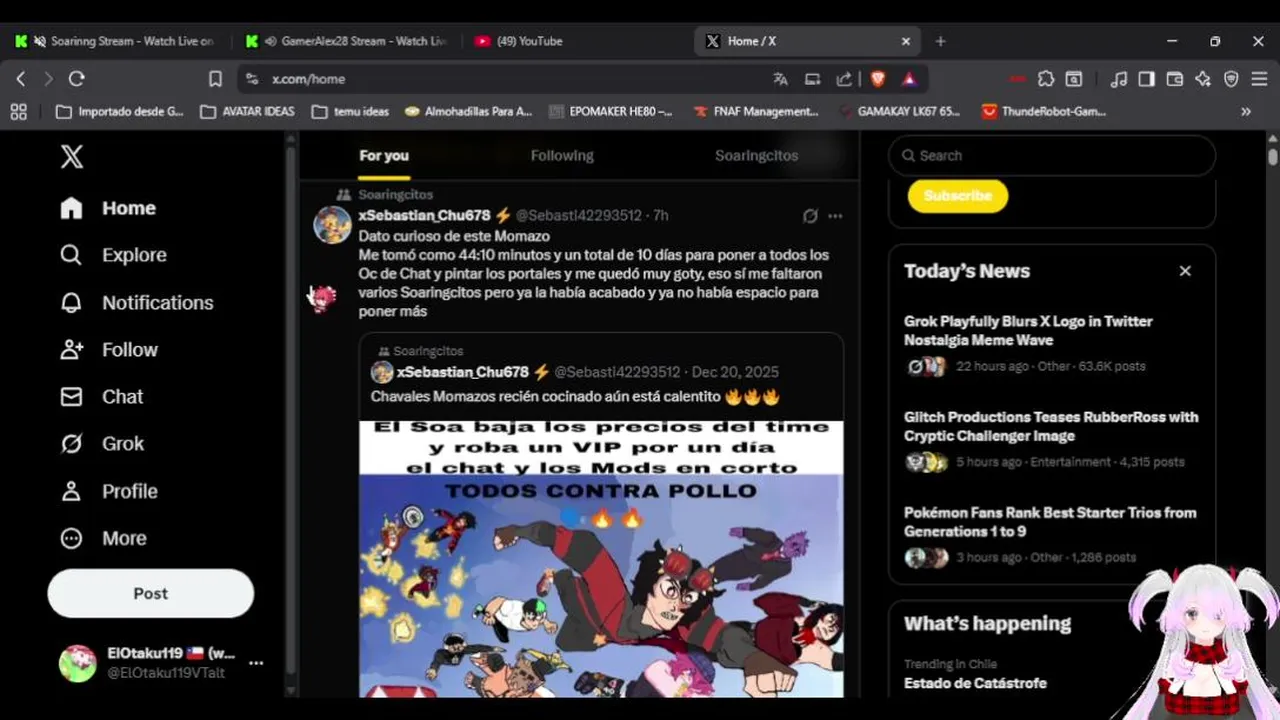The height and width of the screenshot is (720, 1280).
Task: Dismiss Today's News with the X
Action: (1185, 271)
